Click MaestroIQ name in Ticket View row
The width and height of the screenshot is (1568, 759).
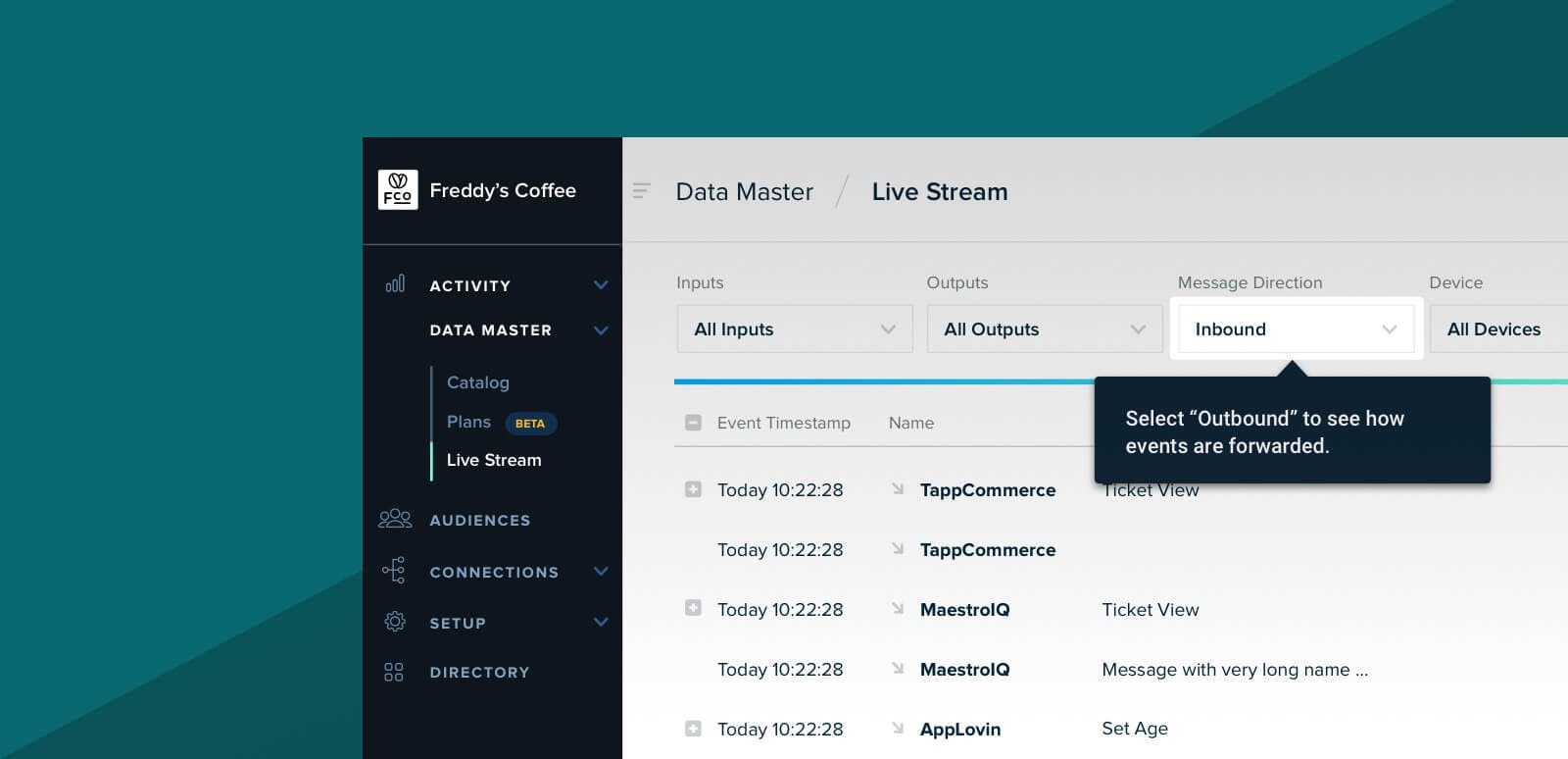tap(965, 609)
